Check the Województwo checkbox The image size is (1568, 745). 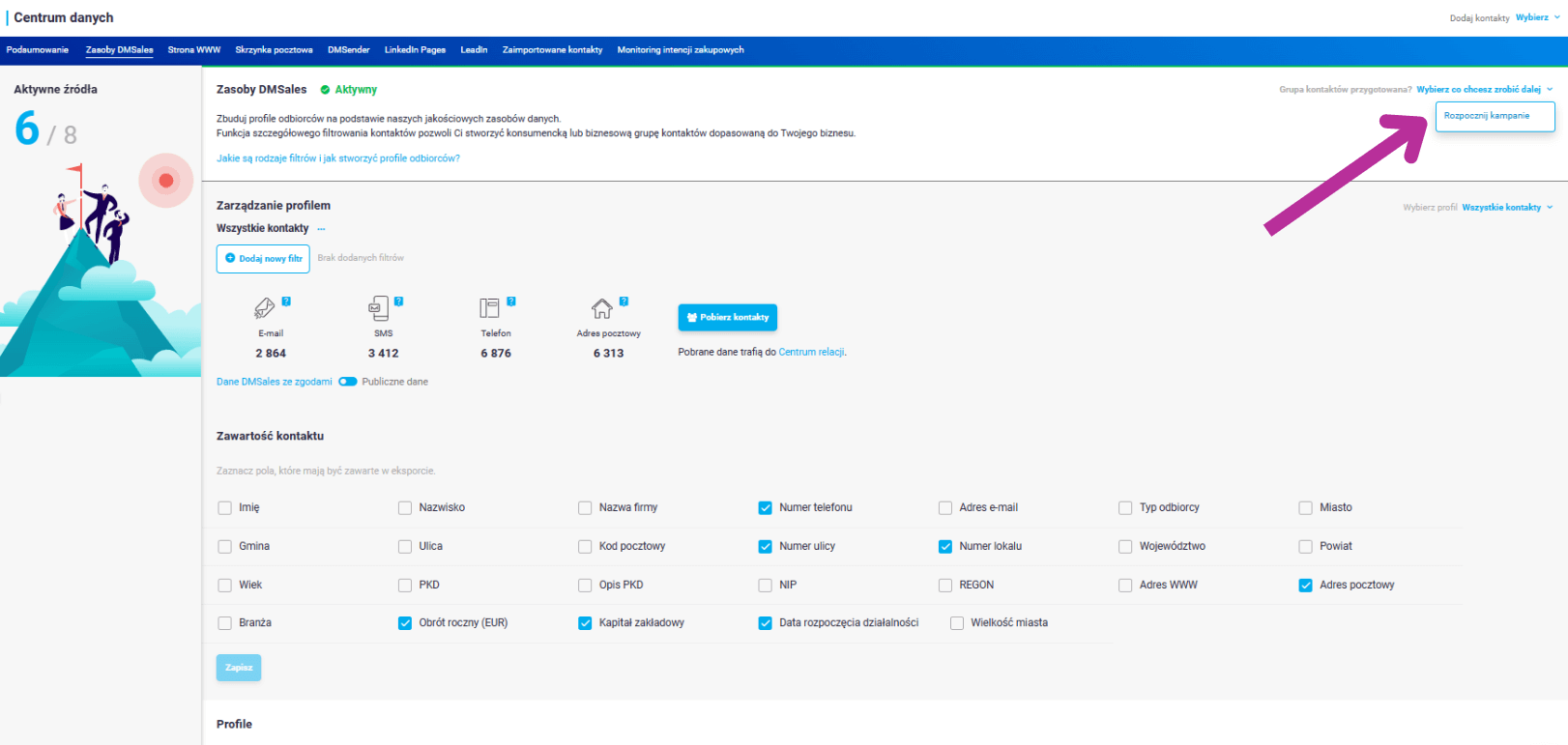tap(1125, 546)
